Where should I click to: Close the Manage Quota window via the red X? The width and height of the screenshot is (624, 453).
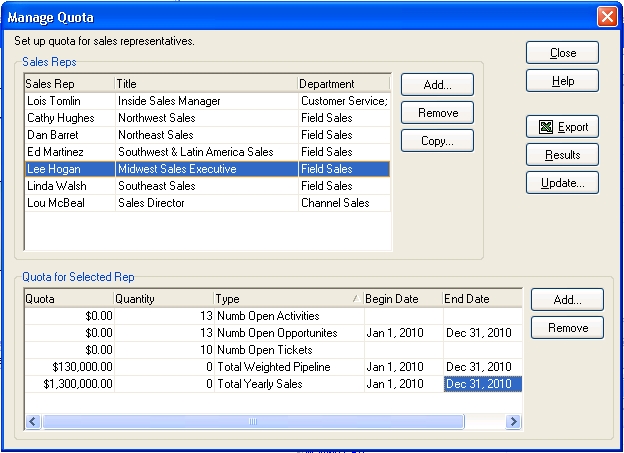tap(607, 17)
